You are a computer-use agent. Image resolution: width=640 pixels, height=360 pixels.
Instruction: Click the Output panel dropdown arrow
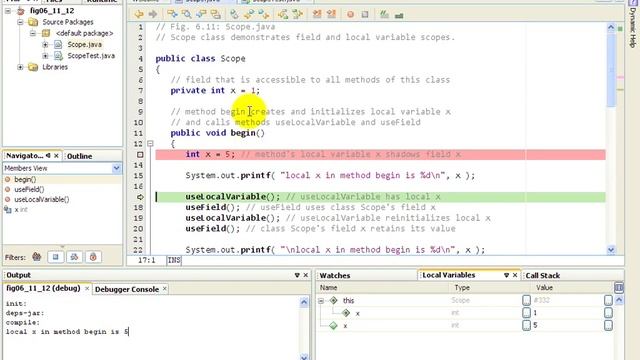click(297, 276)
